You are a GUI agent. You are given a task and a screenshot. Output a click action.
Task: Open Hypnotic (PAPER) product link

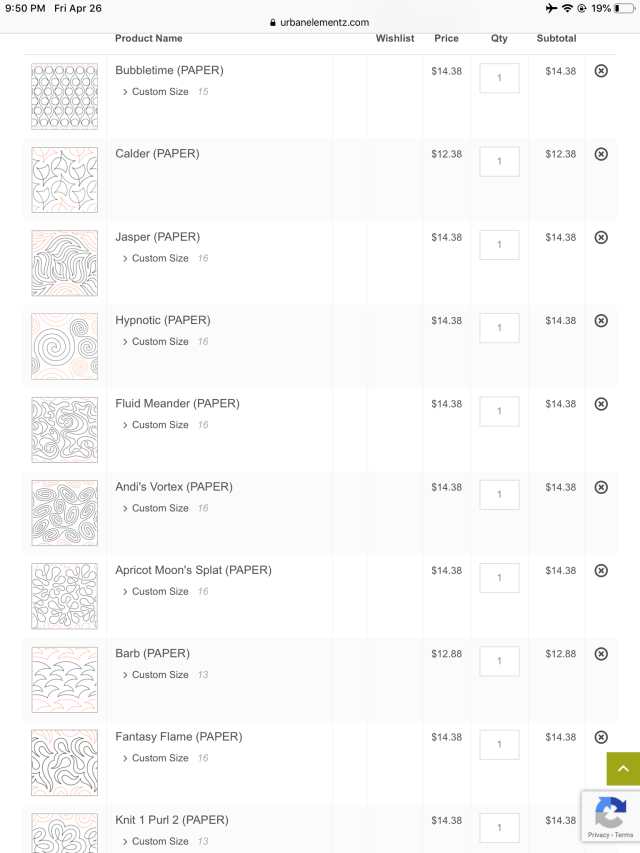162,321
